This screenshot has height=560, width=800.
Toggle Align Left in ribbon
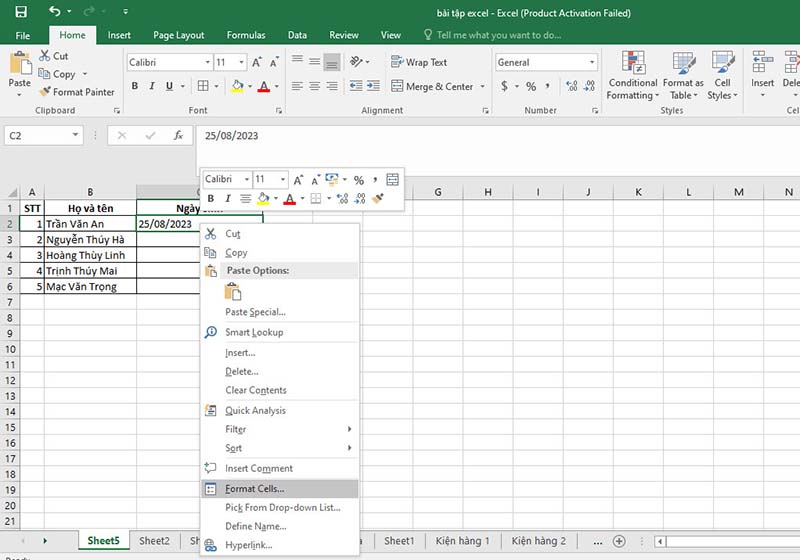pyautogui.click(x=297, y=86)
